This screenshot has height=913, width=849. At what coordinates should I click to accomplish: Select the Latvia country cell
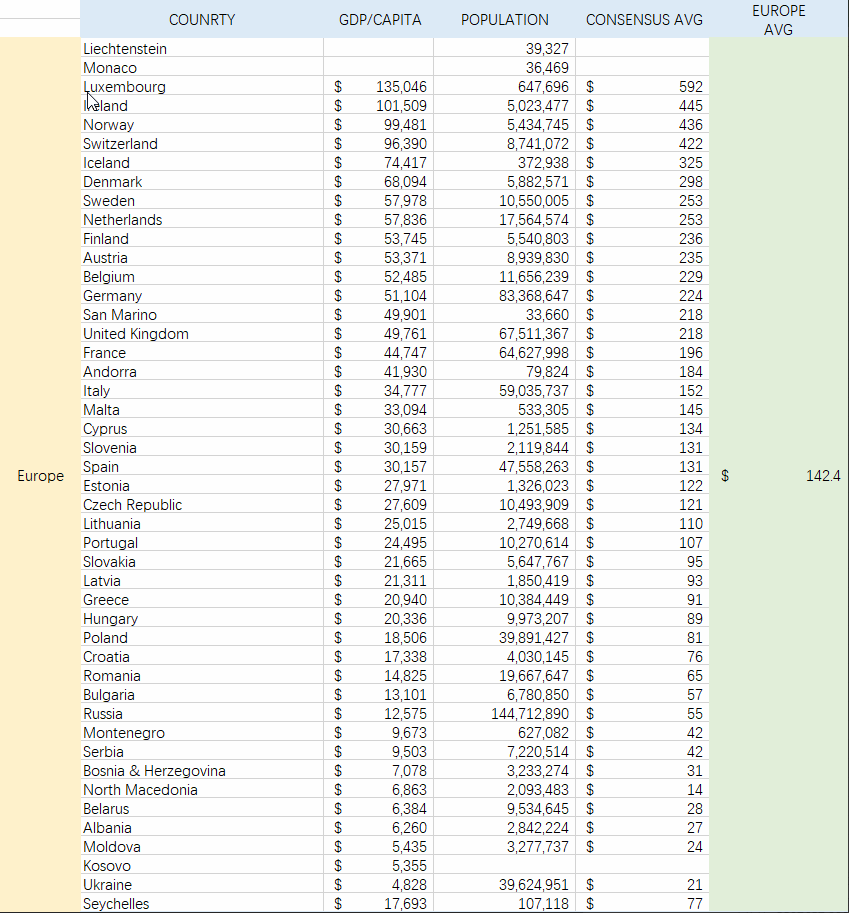point(201,581)
